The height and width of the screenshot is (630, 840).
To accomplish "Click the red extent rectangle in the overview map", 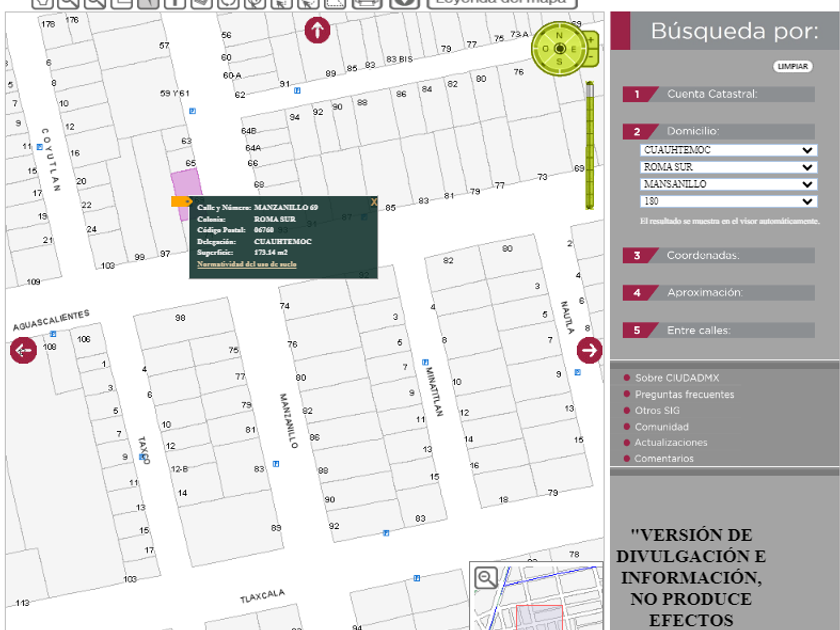I will coord(539,617).
